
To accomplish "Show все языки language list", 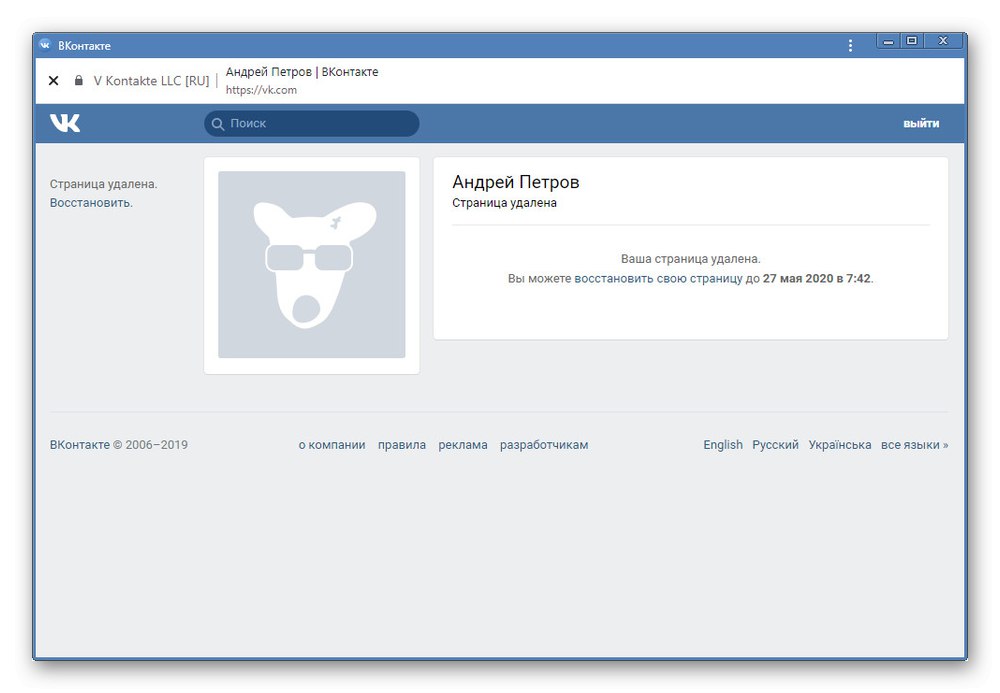I will tap(914, 445).
